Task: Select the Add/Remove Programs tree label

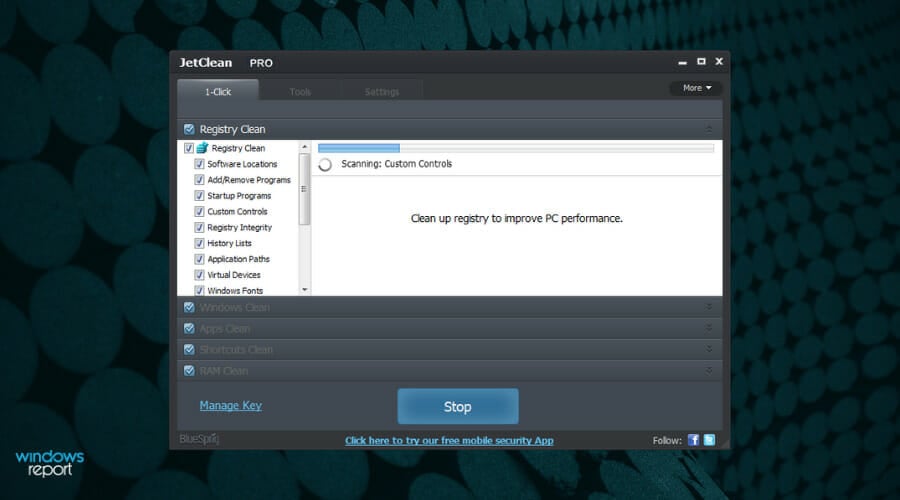Action: tap(249, 180)
